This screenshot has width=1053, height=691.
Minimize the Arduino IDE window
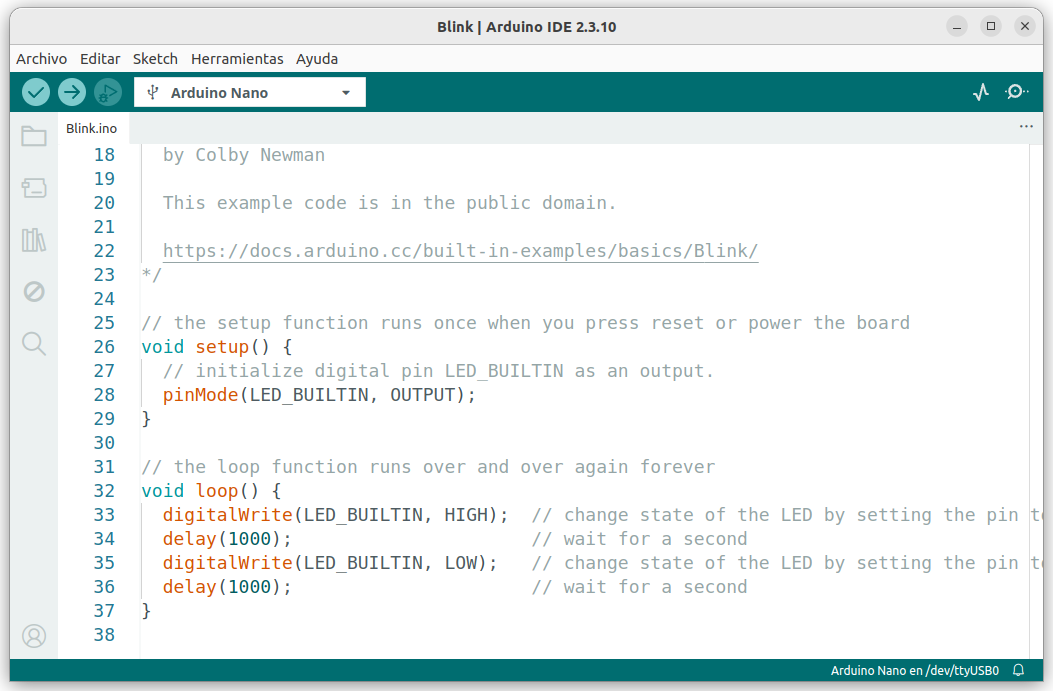pos(957,27)
